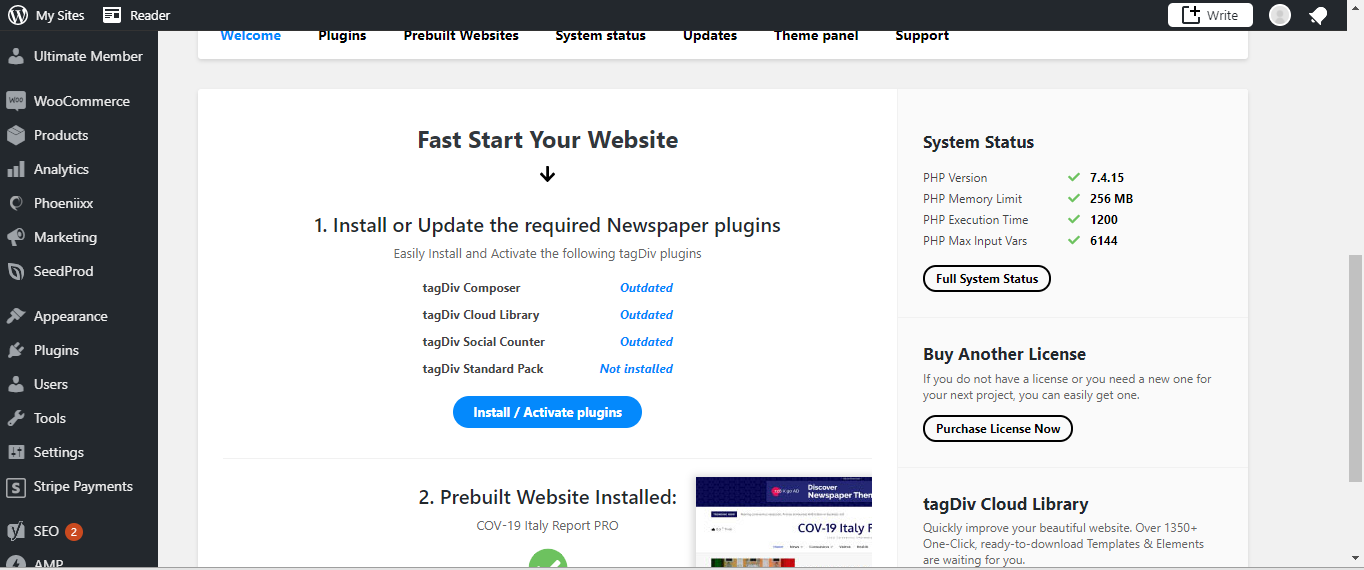Click the Plugins plug icon in the sidebar
Image resolution: width=1364 pixels, height=570 pixels.
click(16, 350)
